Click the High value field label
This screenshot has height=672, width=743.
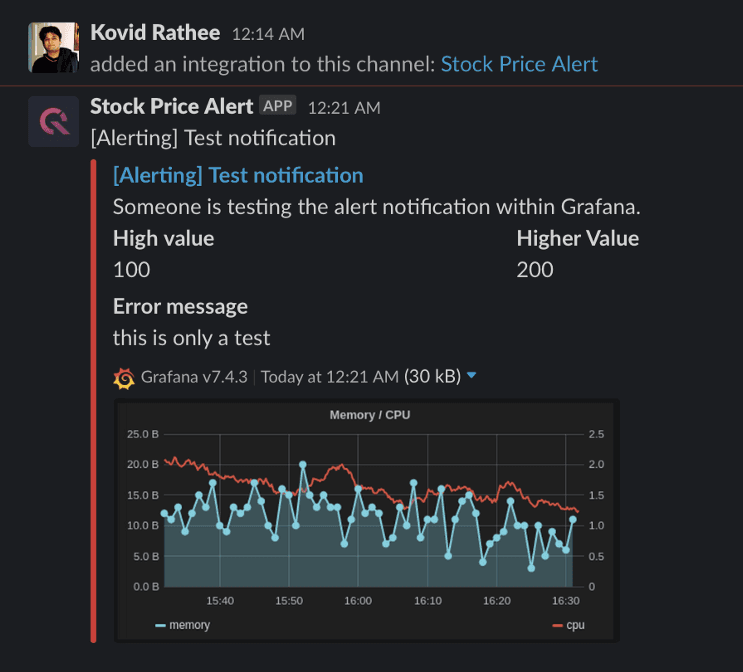(163, 238)
